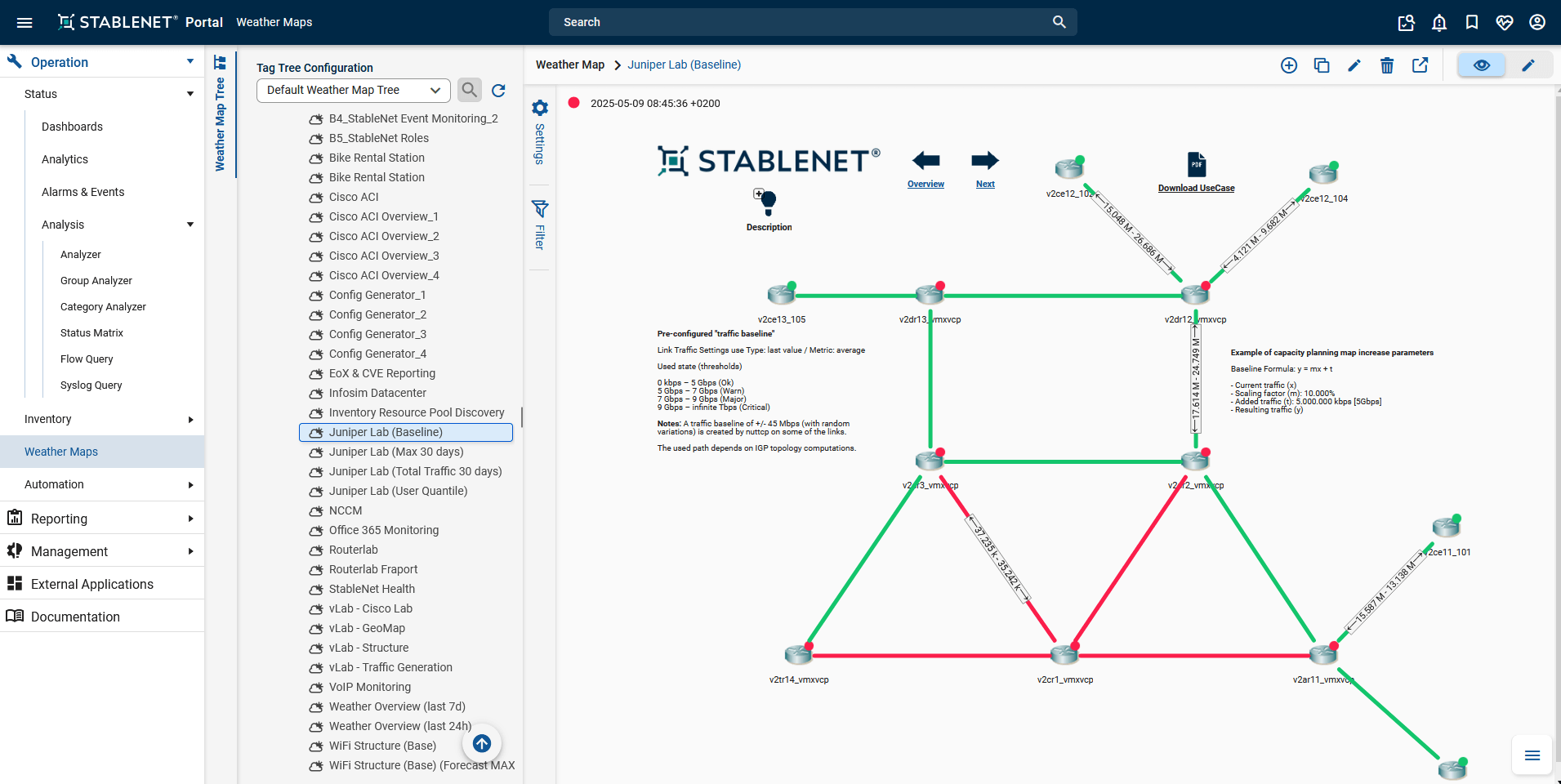This screenshot has height=784, width=1561.
Task: Click the Overview link
Action: (925, 184)
